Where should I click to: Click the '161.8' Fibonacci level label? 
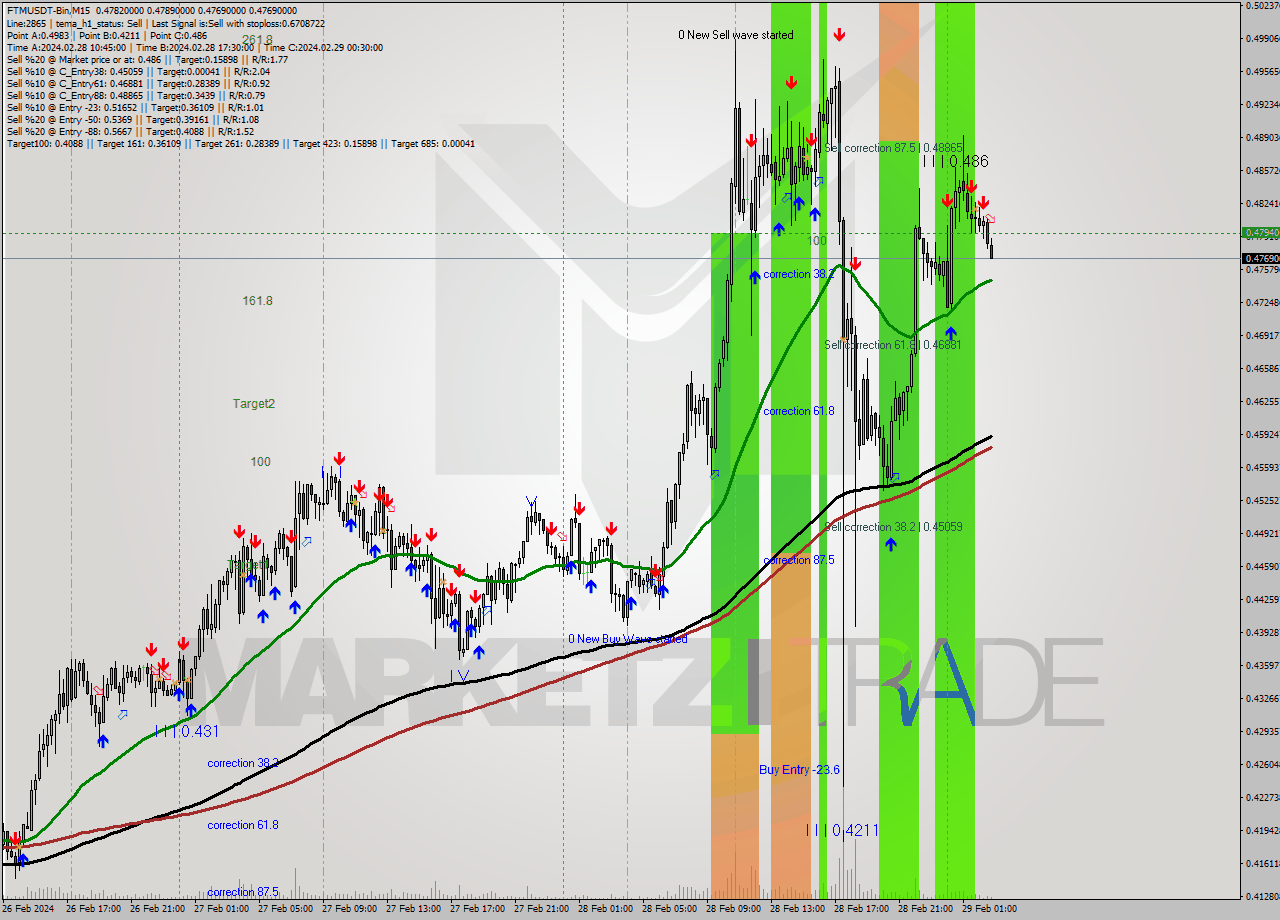(x=257, y=301)
